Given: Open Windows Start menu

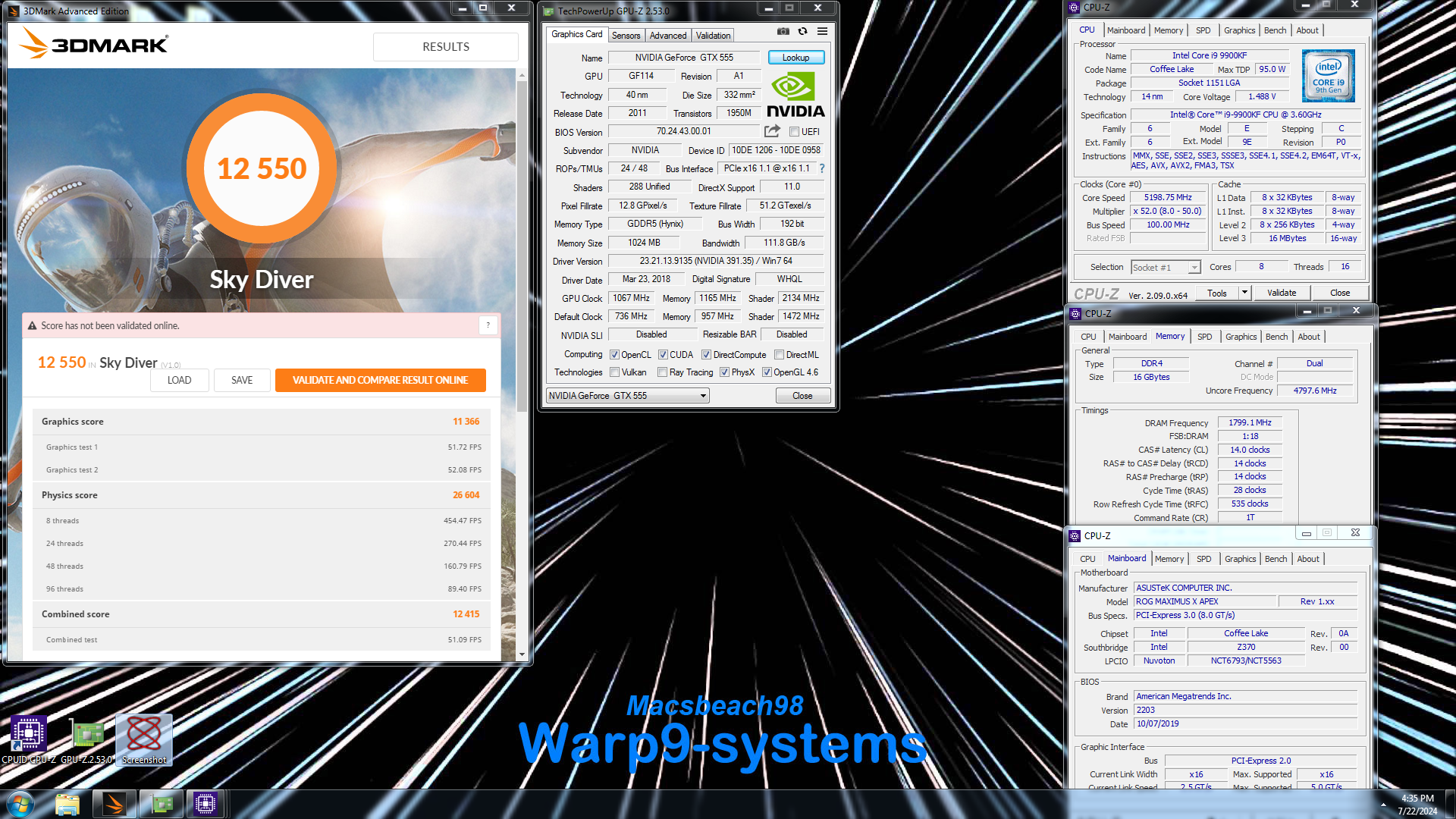Looking at the screenshot, I should tap(20, 804).
